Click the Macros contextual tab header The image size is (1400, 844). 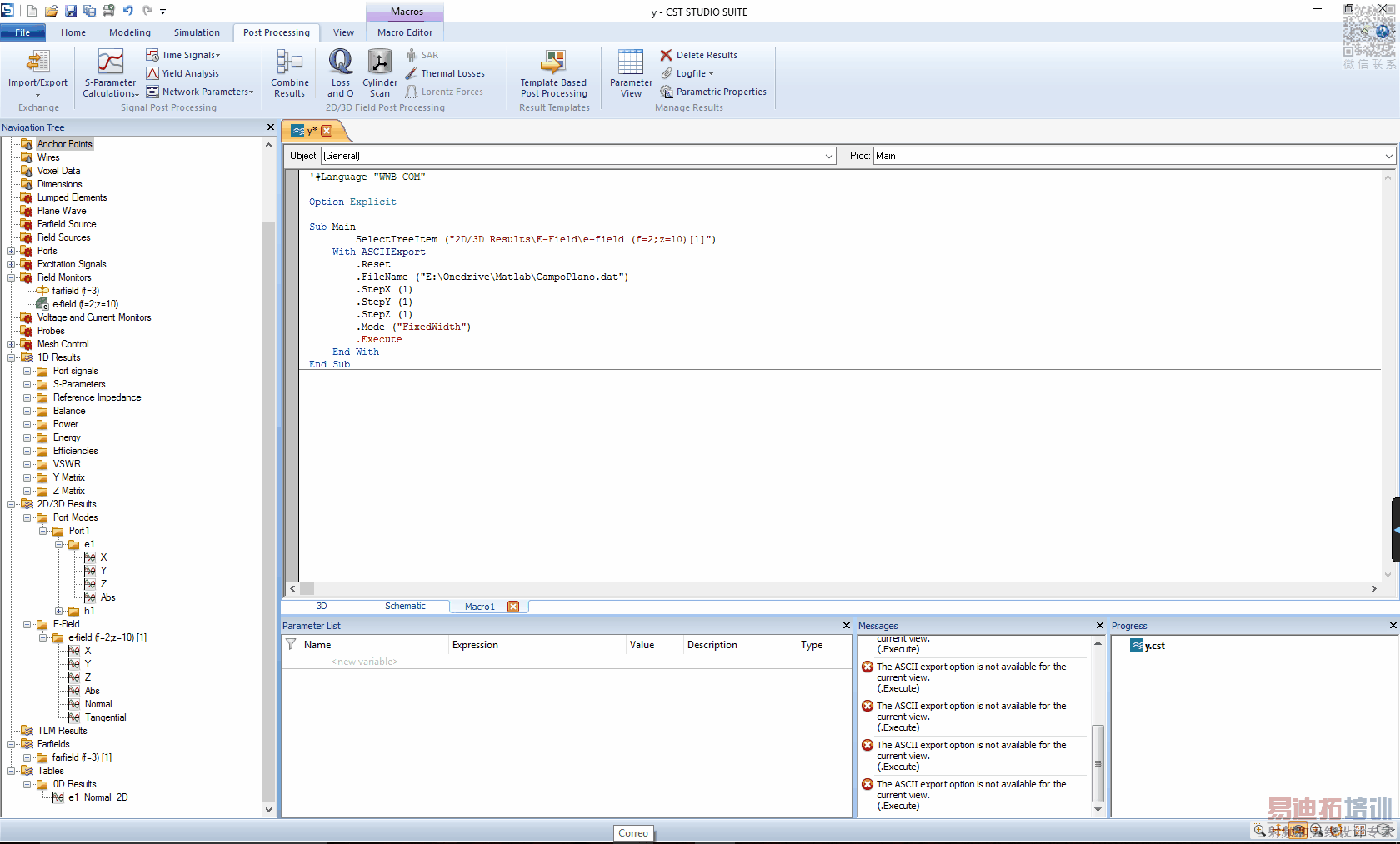coord(407,12)
